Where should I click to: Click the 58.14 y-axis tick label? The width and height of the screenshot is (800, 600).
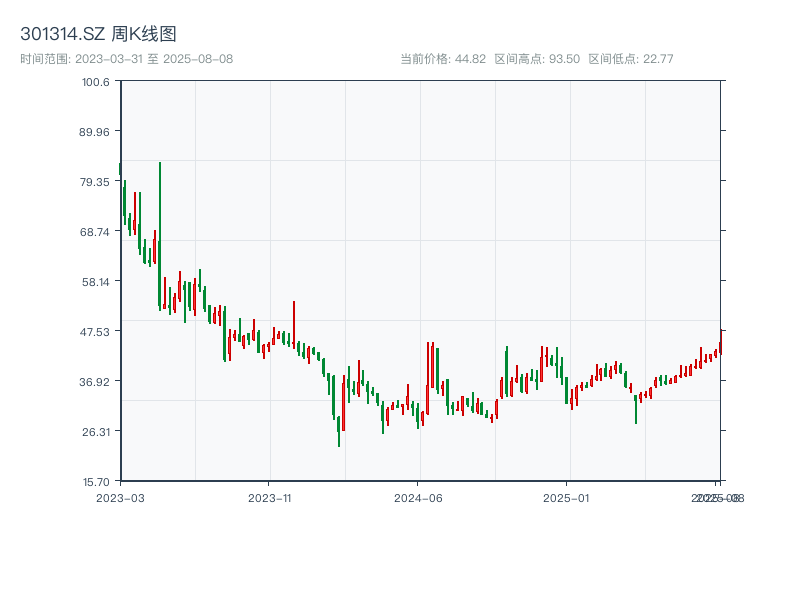tap(95, 282)
